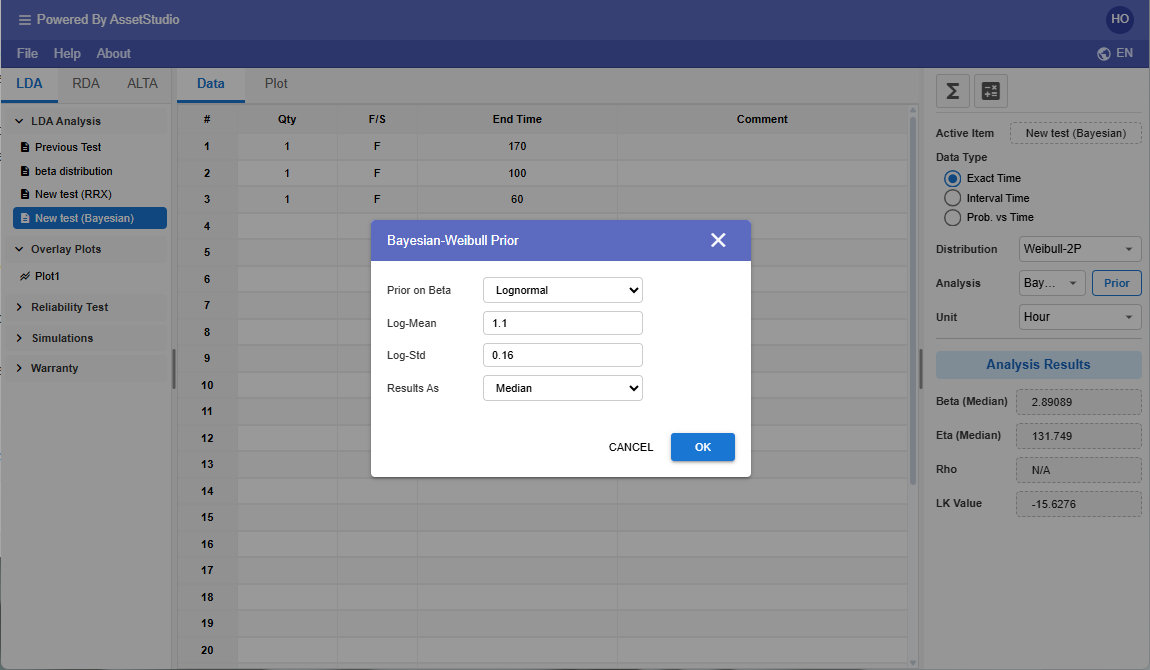
Task: Click End Time cell 60
Action: coord(517,199)
